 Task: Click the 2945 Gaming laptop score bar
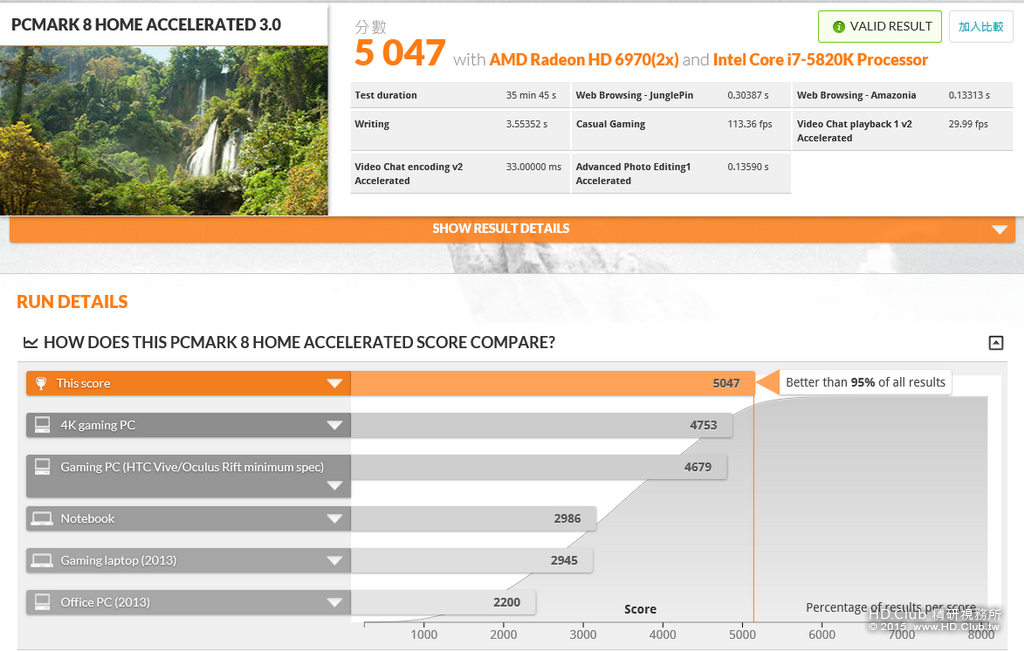coord(472,561)
